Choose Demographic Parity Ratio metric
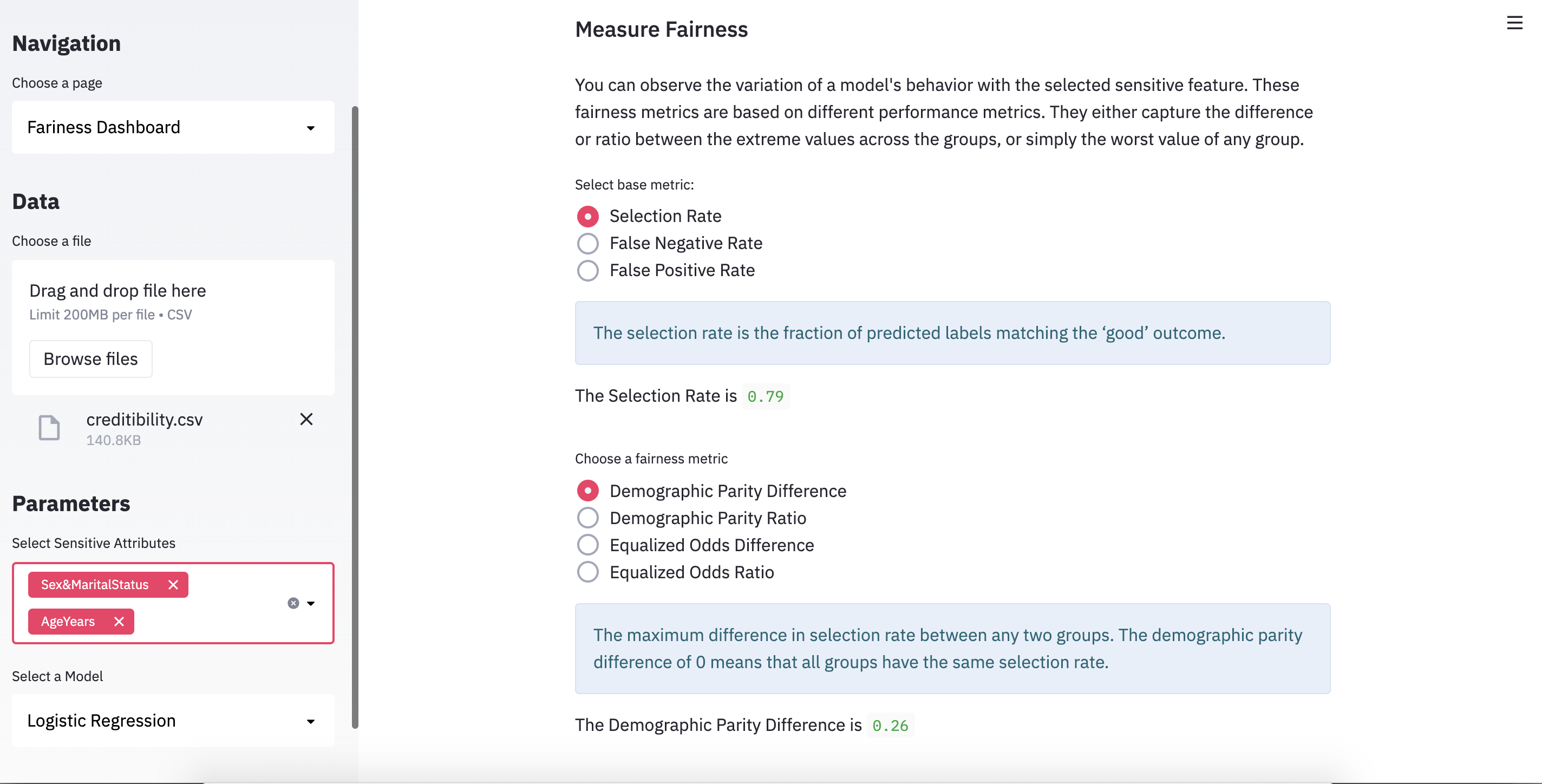1542x784 pixels. point(588,518)
